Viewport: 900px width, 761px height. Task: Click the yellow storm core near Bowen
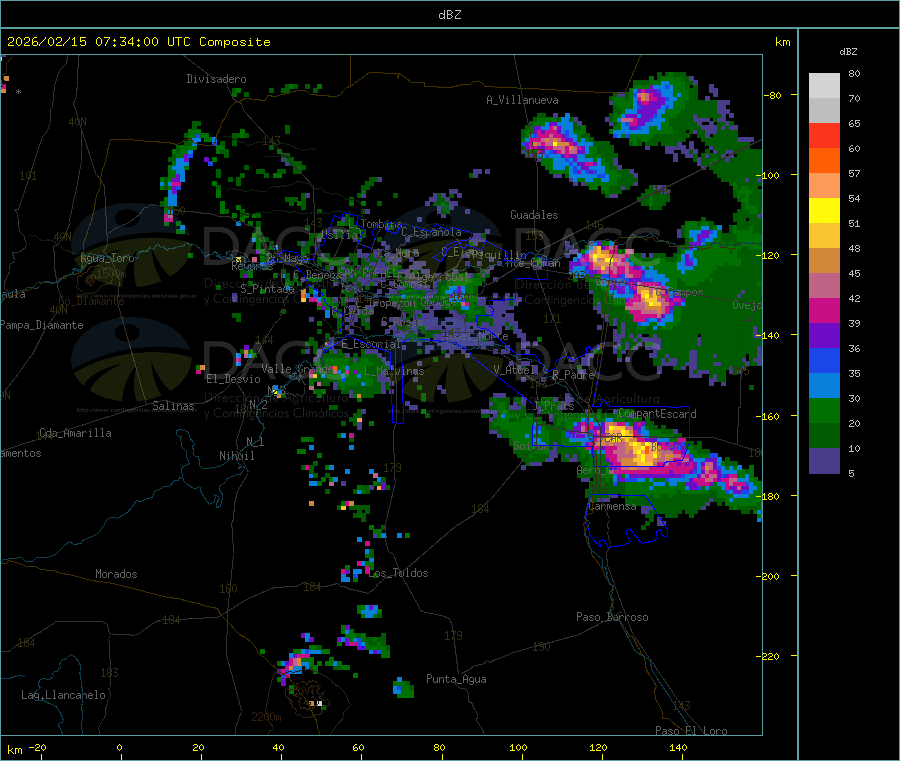[x=640, y=449]
